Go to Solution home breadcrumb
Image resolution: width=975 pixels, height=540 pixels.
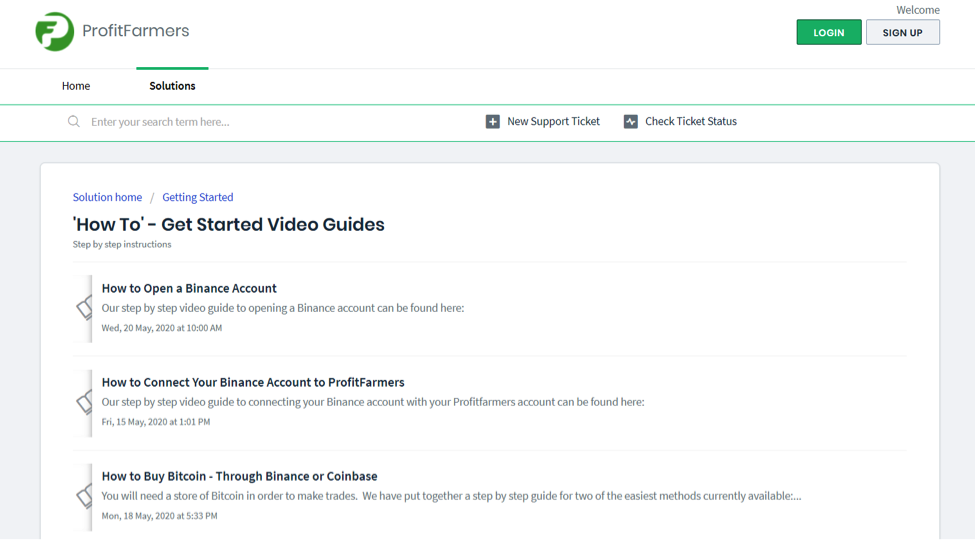107,197
